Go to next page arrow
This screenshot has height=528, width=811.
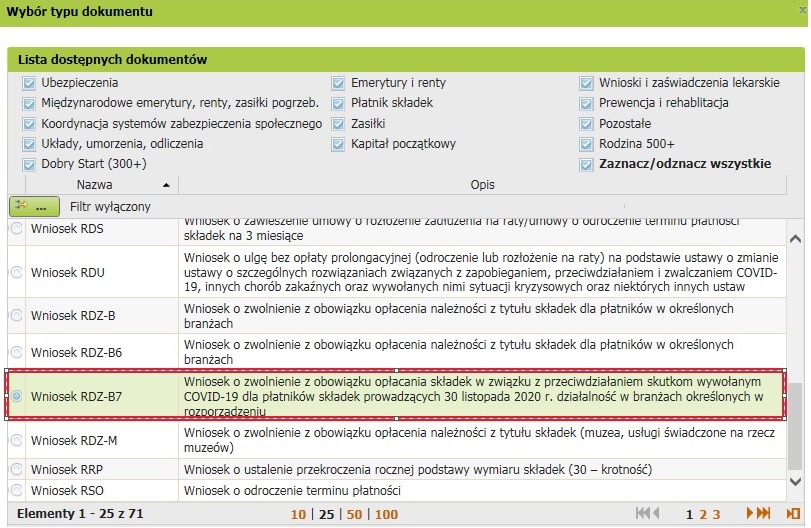click(x=749, y=514)
